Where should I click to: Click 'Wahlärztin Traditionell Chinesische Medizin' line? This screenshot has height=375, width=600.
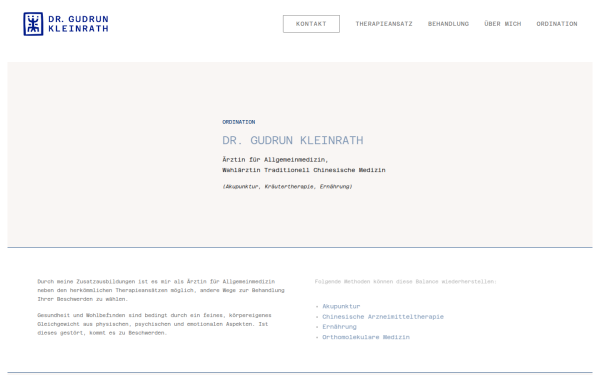point(304,170)
